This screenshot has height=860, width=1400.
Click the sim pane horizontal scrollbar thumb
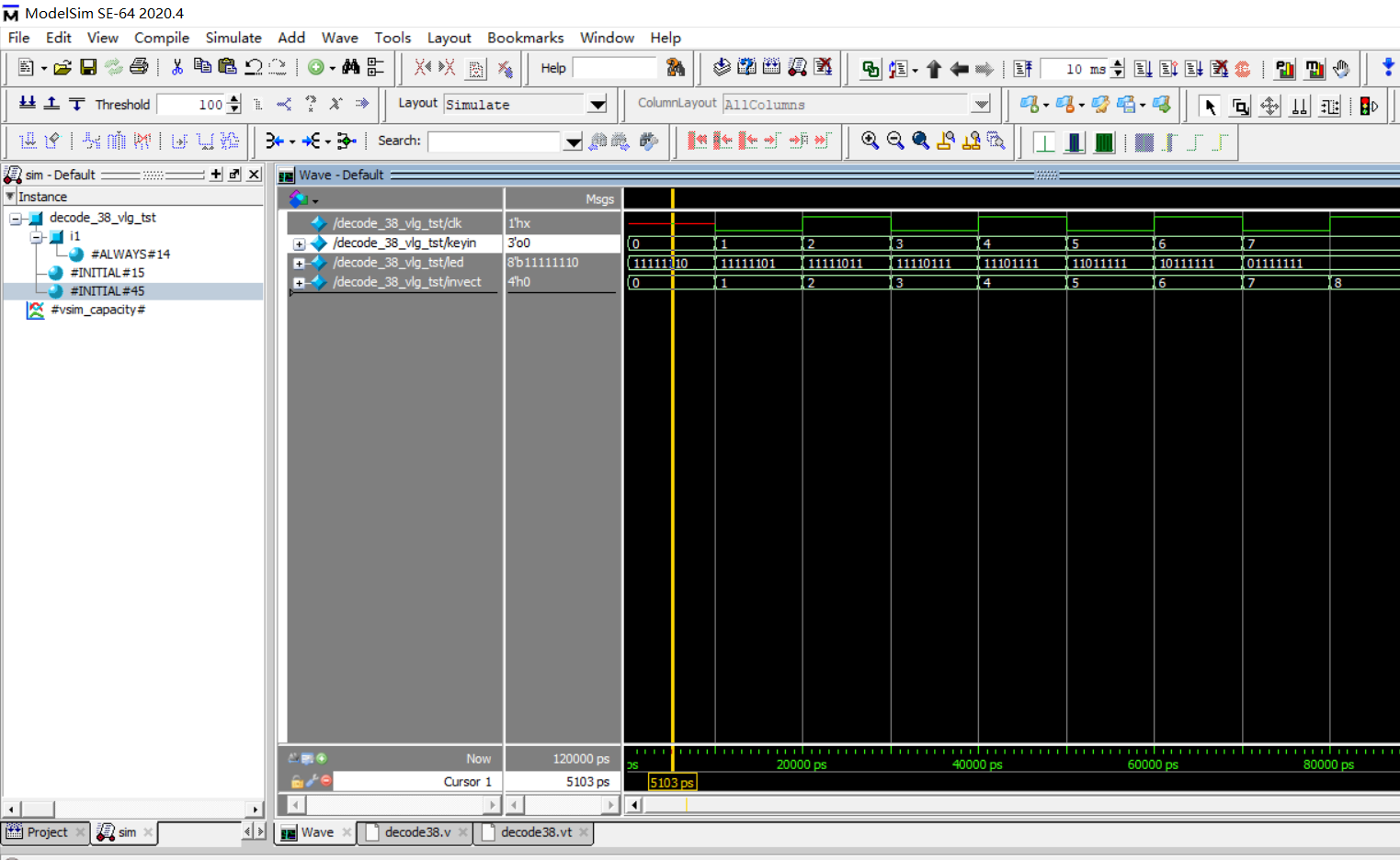(39, 809)
